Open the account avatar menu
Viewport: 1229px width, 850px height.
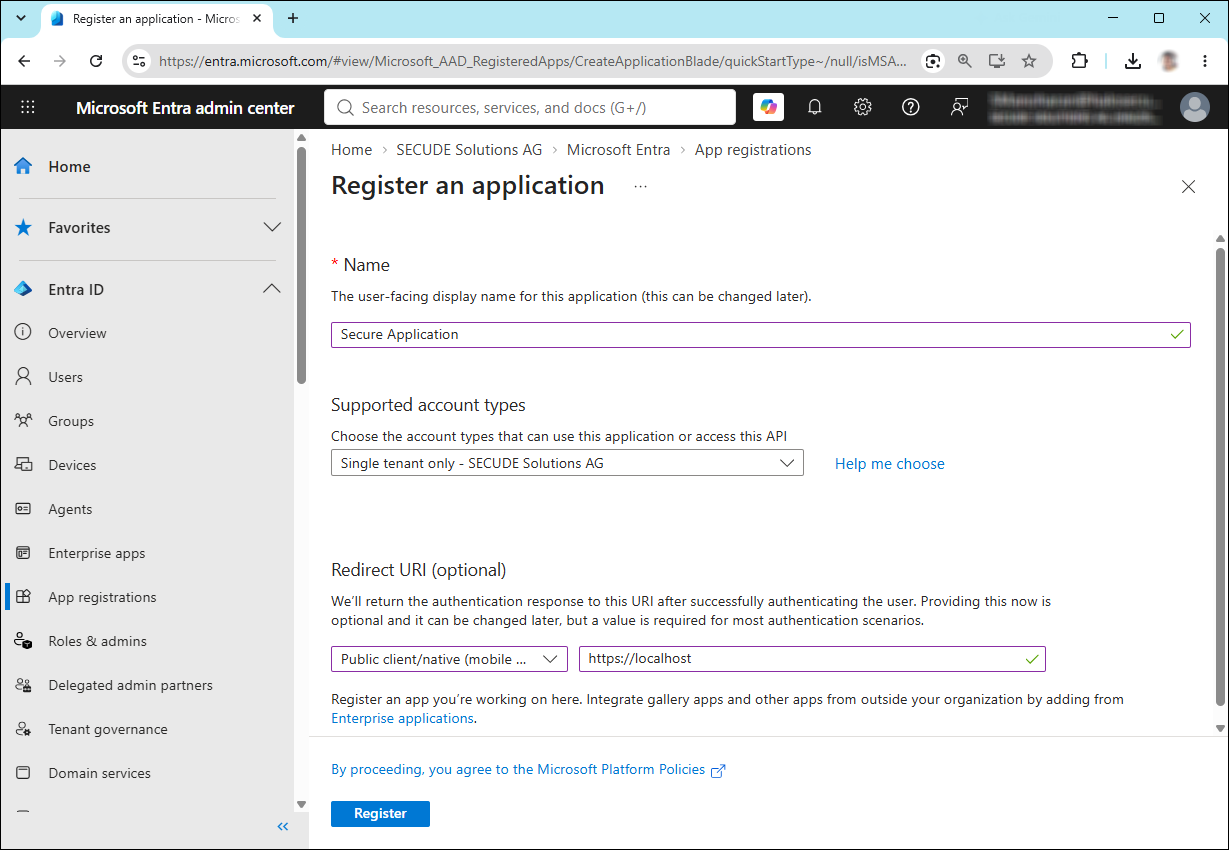1194,107
